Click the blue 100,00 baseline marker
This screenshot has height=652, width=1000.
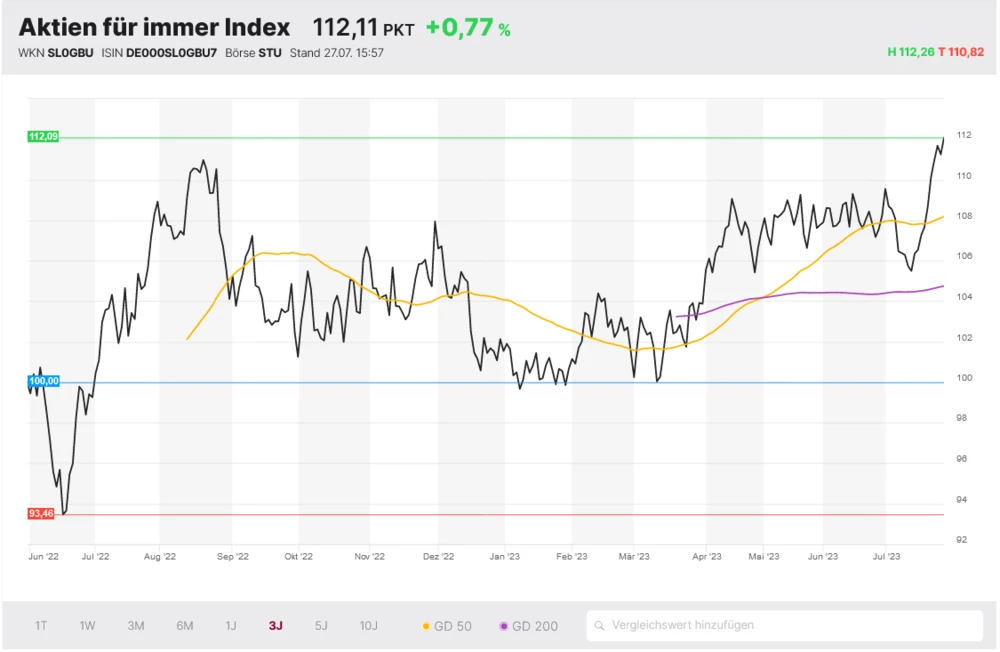[43, 382]
